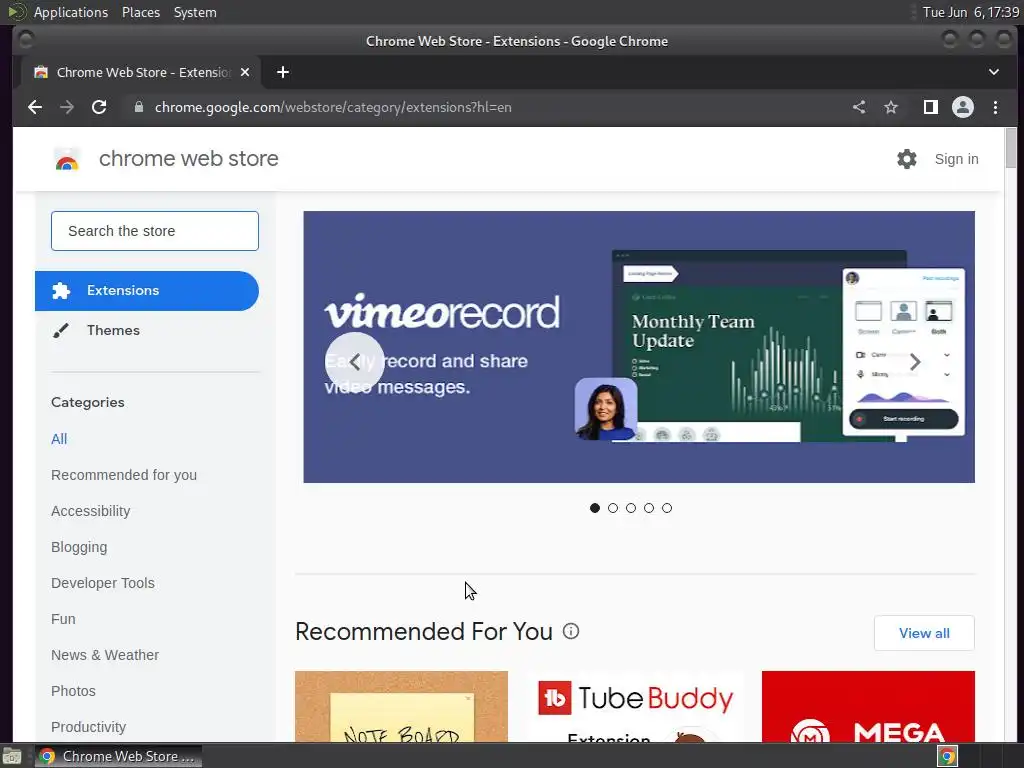Screen dimensions: 1024x768
Task: Open the Productivity category
Action: pyautogui.click(x=89, y=727)
